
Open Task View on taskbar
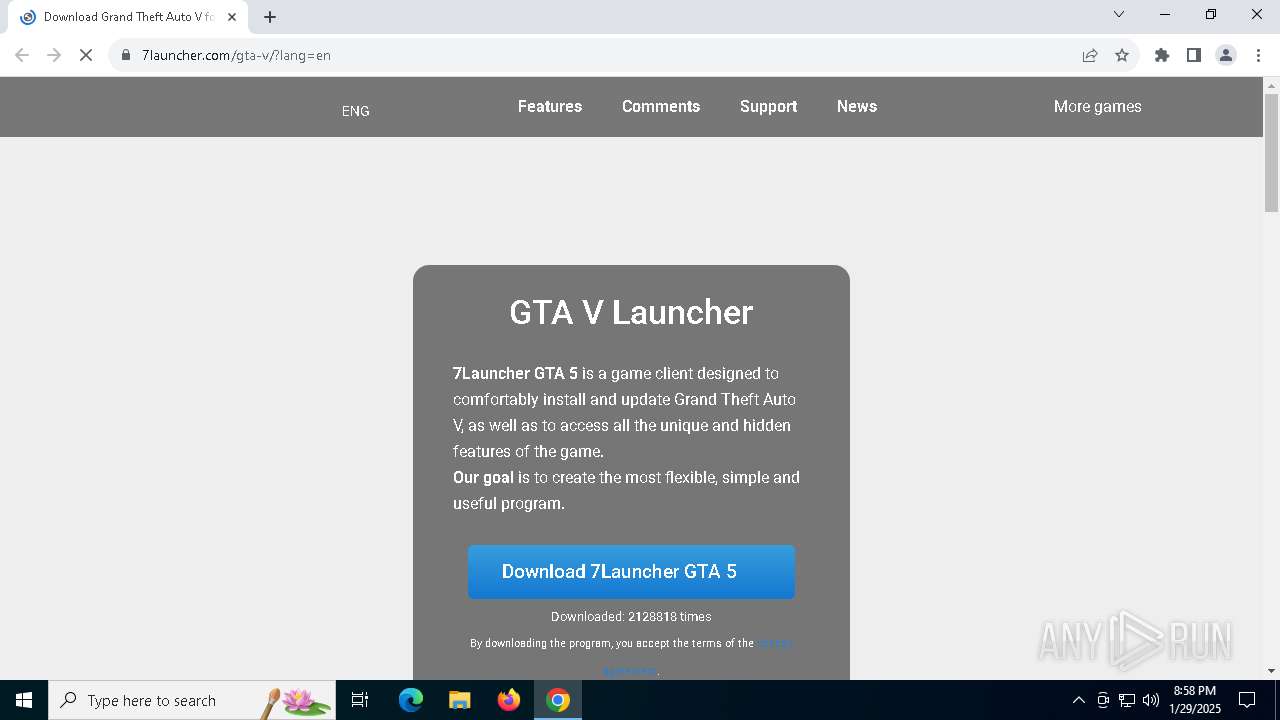coord(360,700)
